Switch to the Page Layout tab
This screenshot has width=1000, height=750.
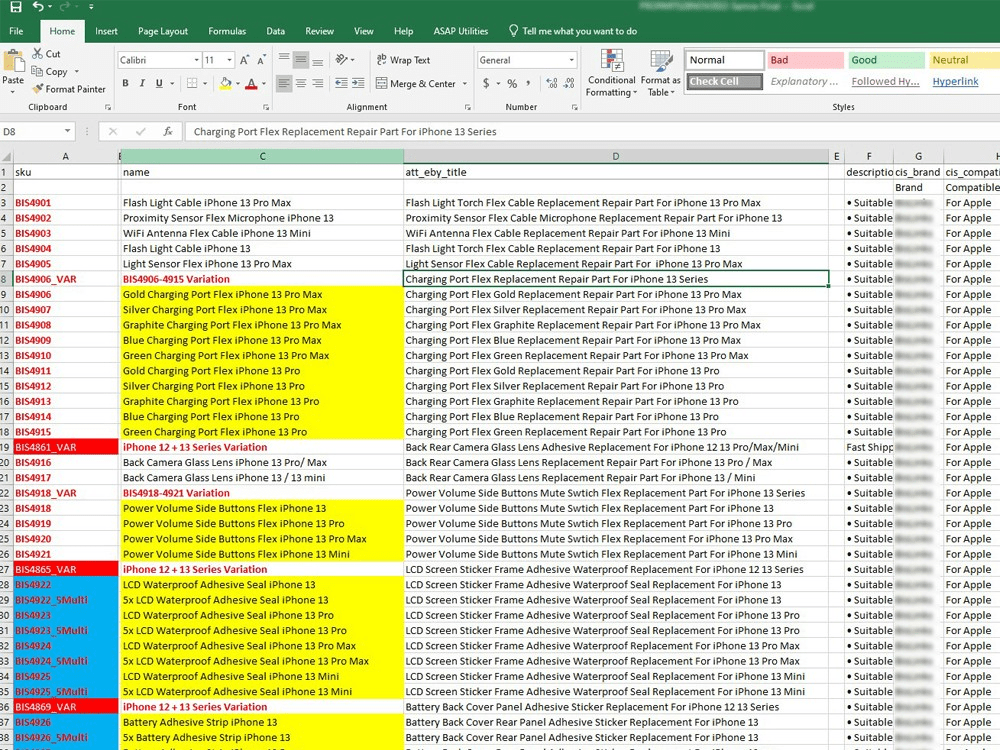pyautogui.click(x=163, y=31)
